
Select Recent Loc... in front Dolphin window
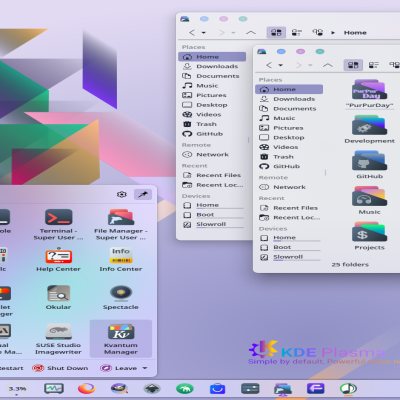point(289,217)
